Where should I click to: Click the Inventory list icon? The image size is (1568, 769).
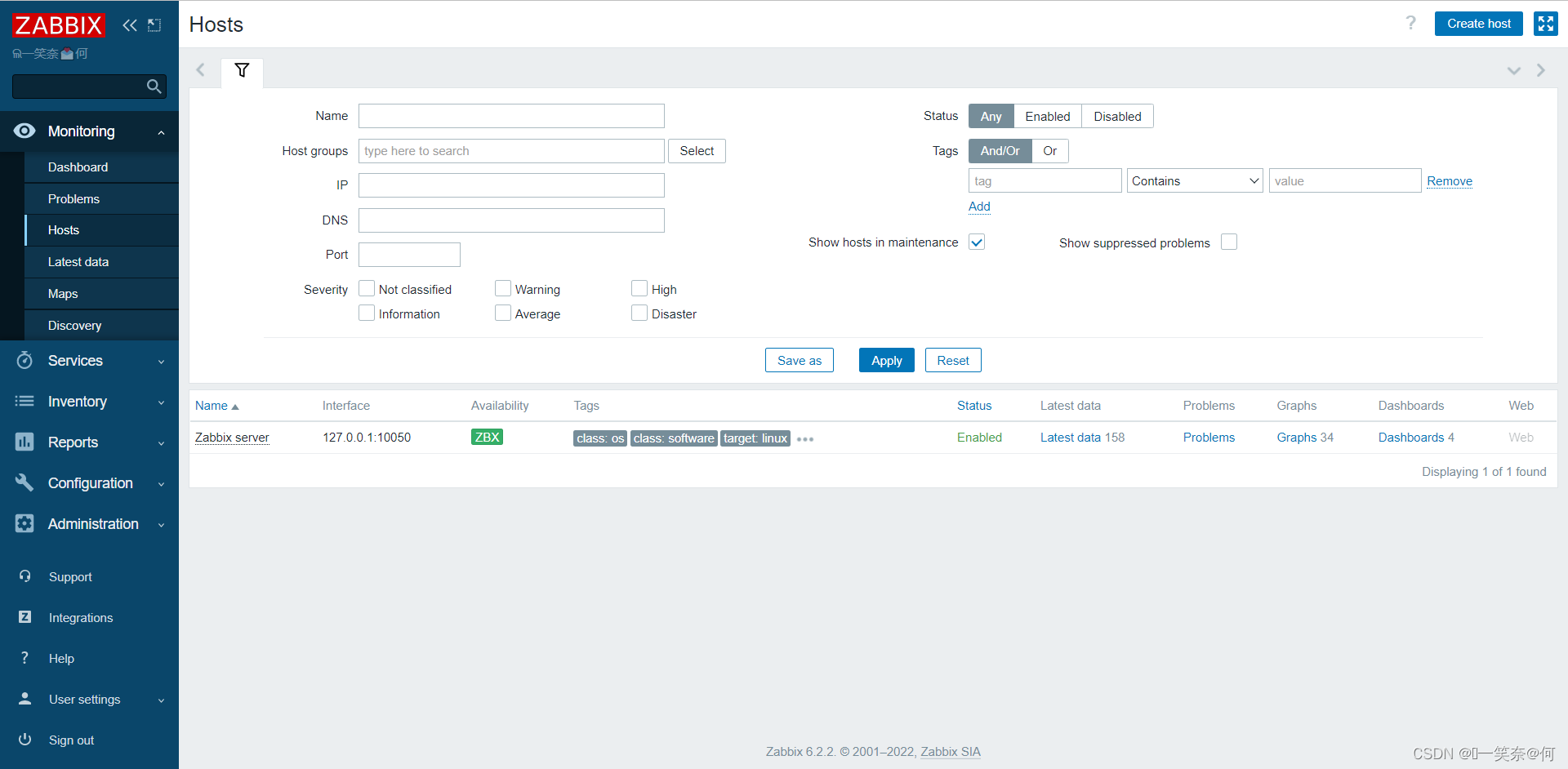tap(24, 401)
